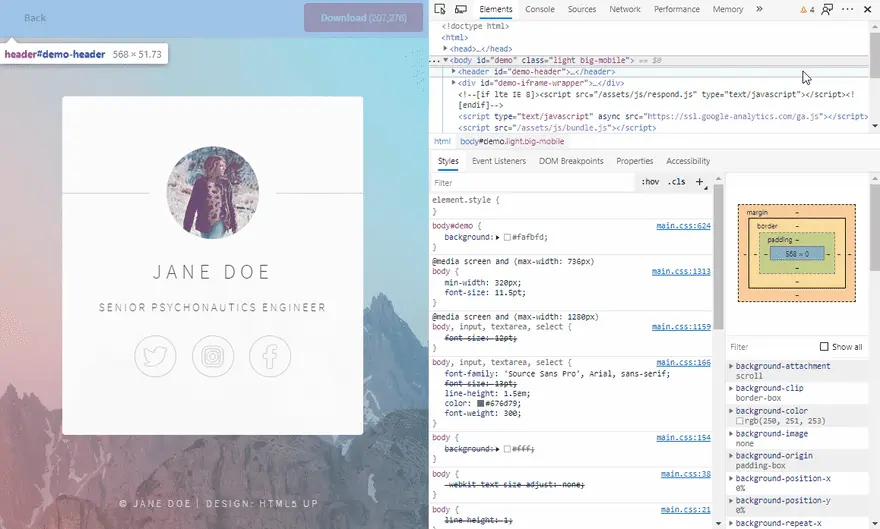This screenshot has height=529, width=880.
Task: Enable the Show all checkbox
Action: click(824, 347)
